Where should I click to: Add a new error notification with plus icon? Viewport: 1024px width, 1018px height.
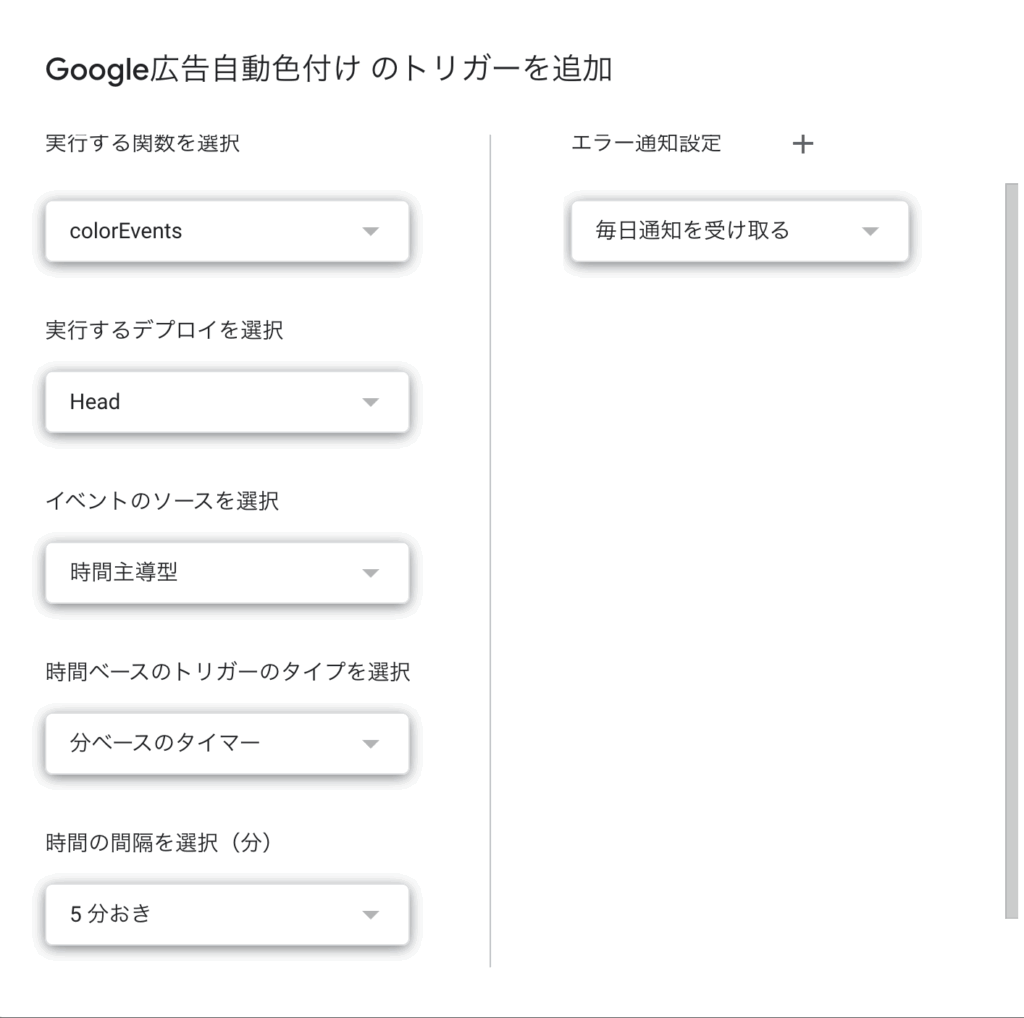pyautogui.click(x=803, y=144)
